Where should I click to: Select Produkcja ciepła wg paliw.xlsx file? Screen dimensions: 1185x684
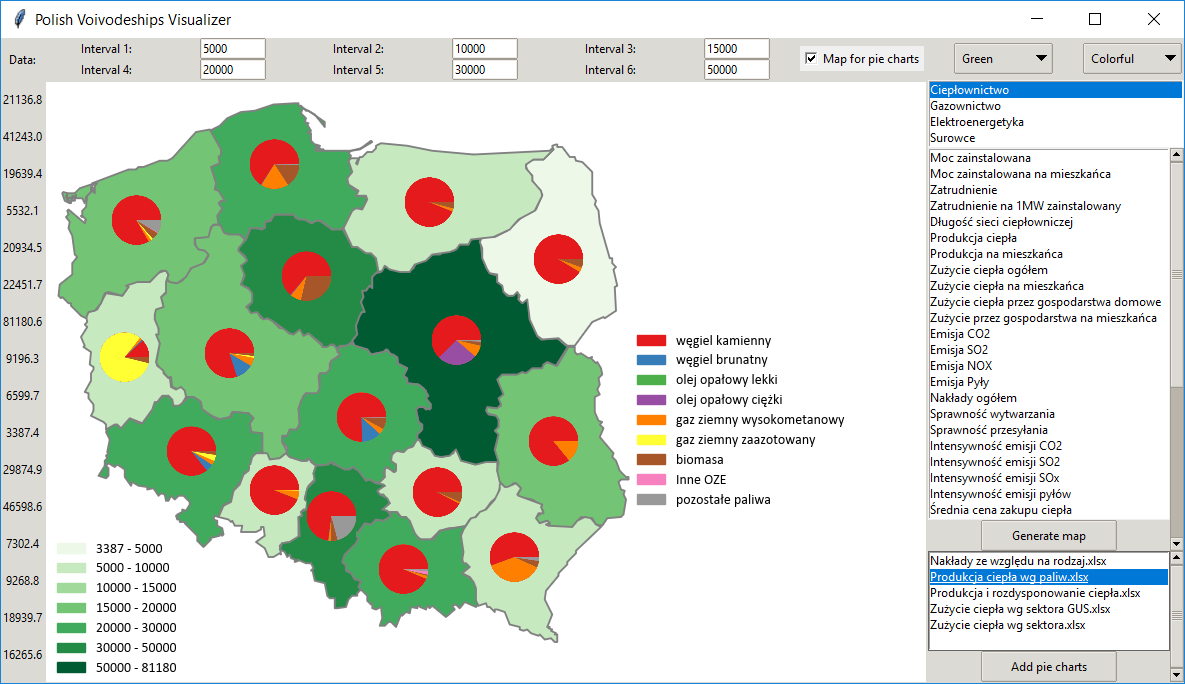(x=1049, y=577)
